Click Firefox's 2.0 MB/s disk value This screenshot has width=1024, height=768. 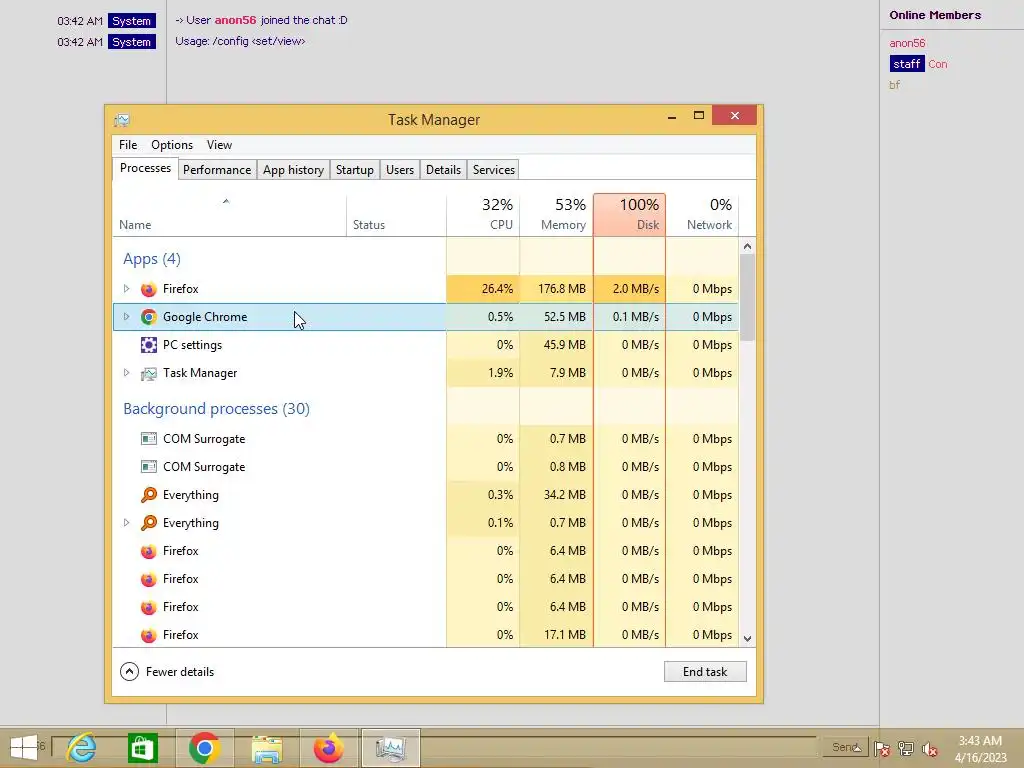(635, 289)
